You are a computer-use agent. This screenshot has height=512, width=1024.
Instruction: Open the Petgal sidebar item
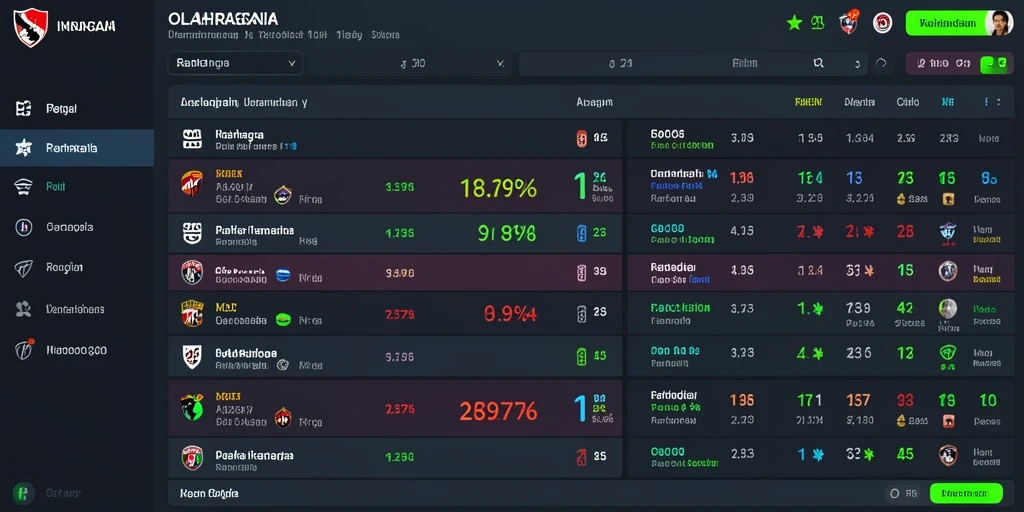(x=61, y=108)
